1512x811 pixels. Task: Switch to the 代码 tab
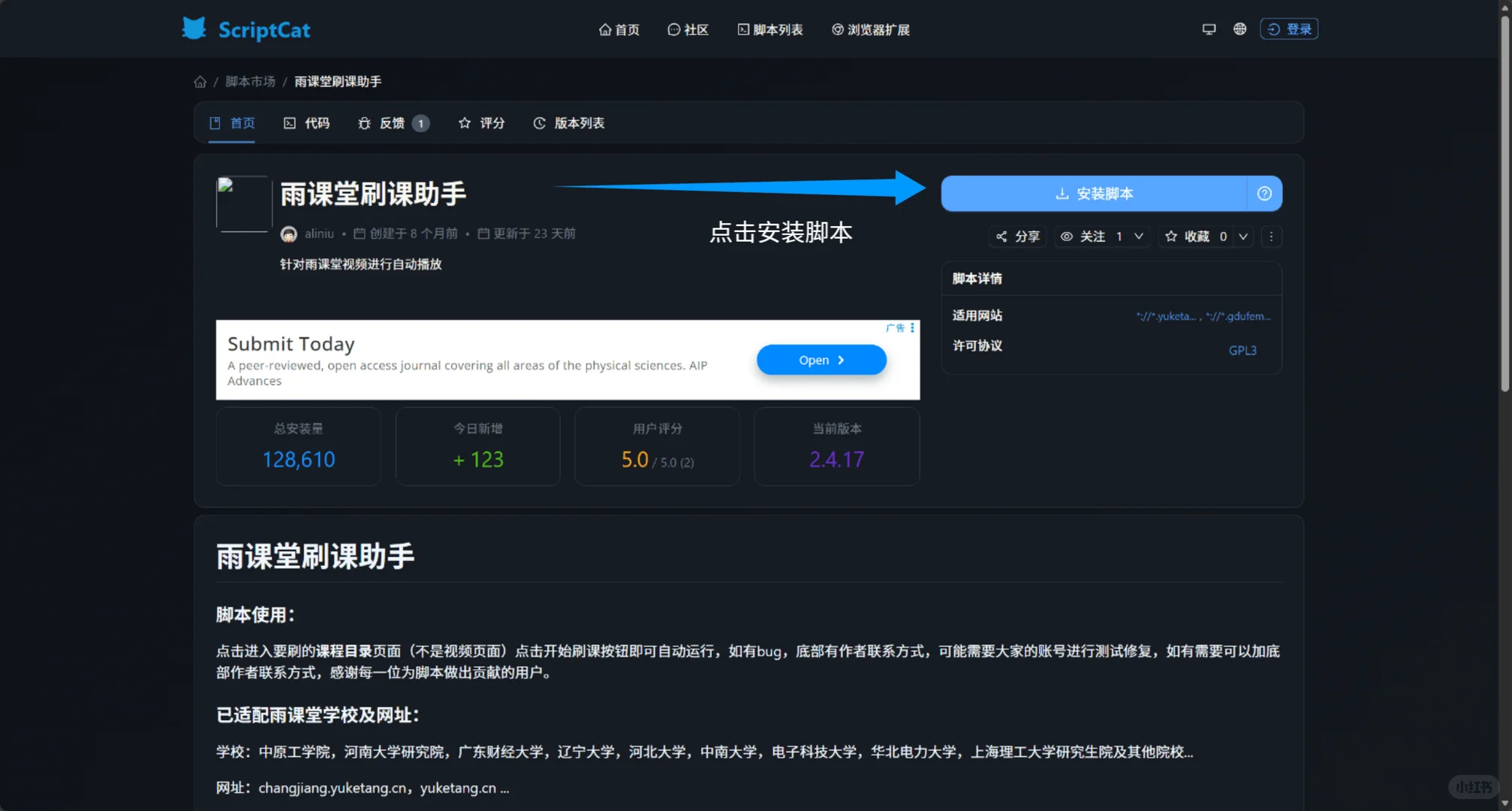pos(307,122)
